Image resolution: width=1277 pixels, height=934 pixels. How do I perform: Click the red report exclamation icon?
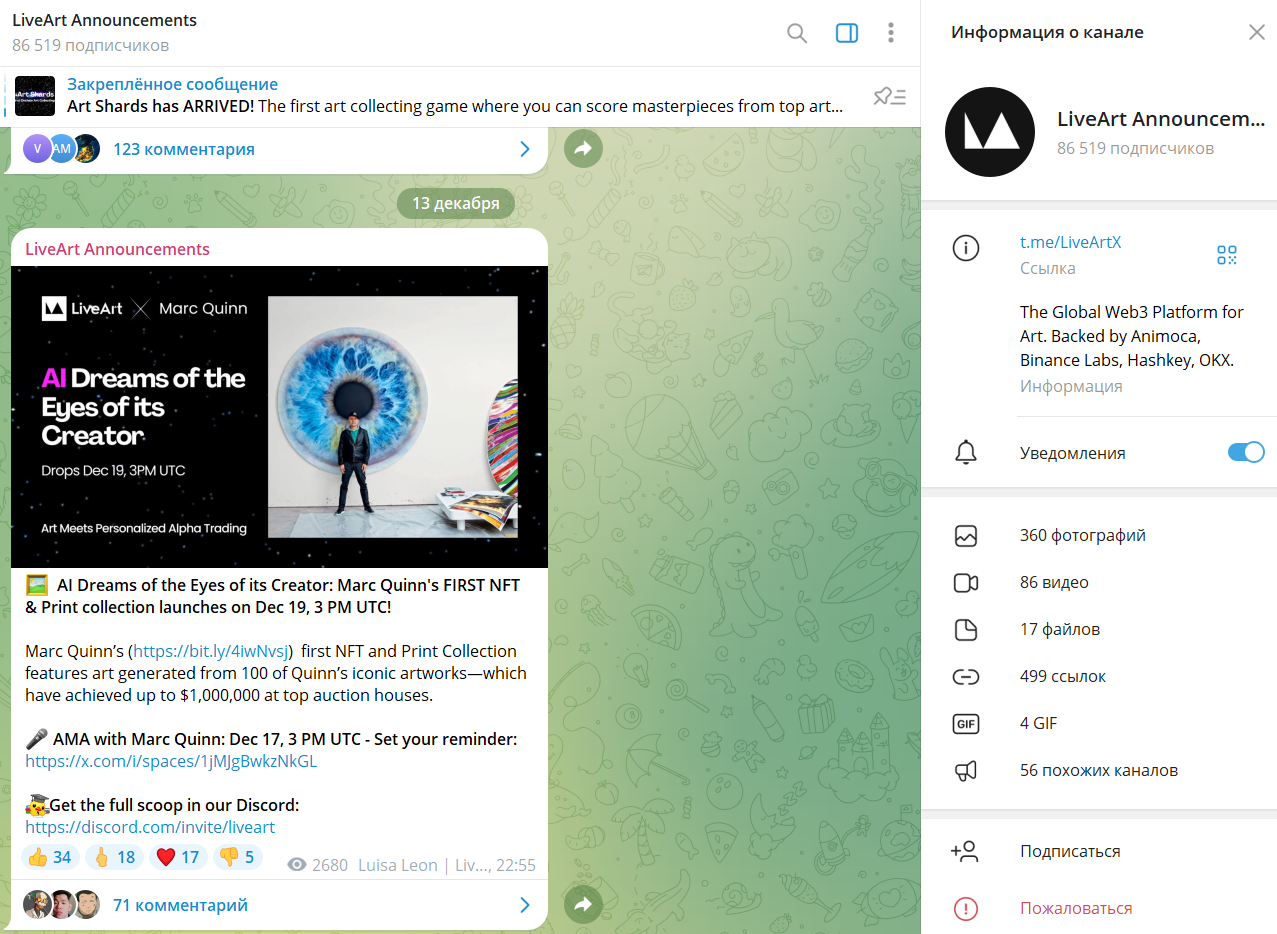(x=966, y=909)
